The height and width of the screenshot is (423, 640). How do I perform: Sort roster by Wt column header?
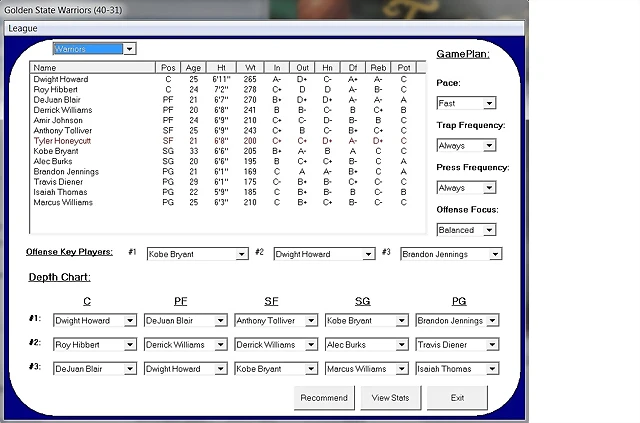pyautogui.click(x=250, y=68)
